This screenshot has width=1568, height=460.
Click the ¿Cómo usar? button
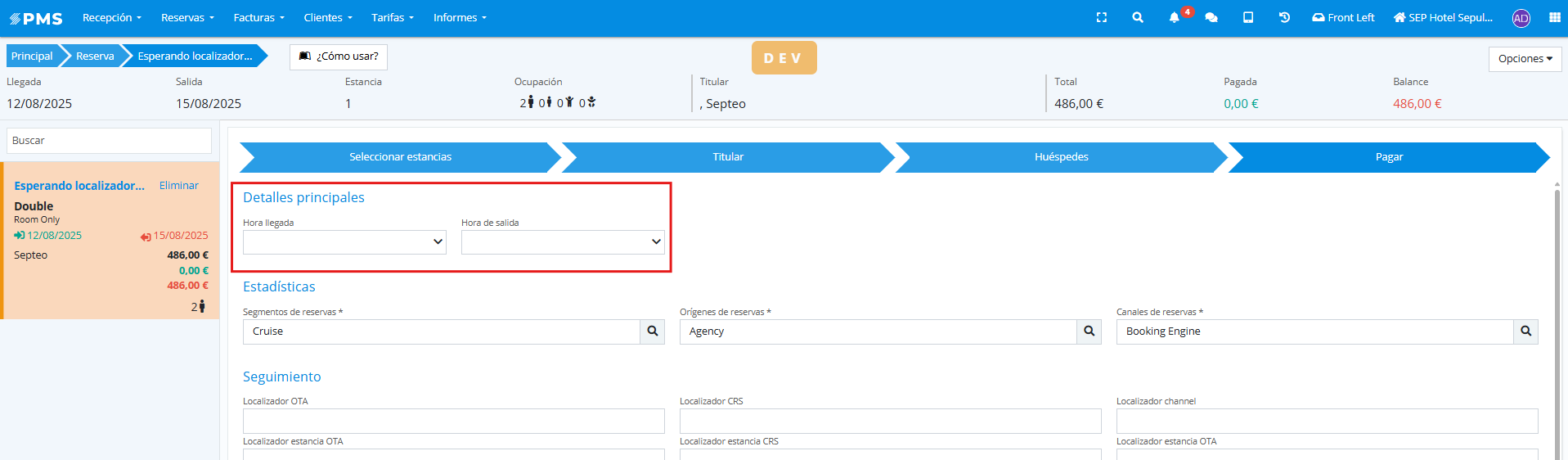pyautogui.click(x=339, y=56)
